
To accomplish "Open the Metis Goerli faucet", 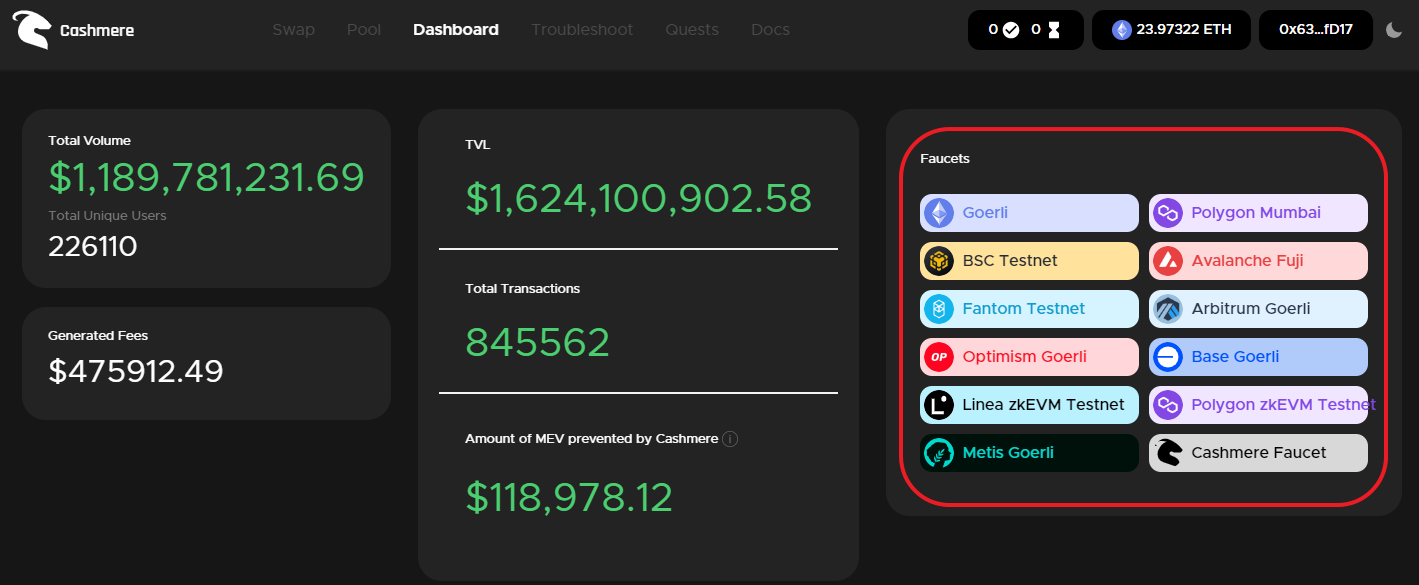I will [x=1029, y=453].
